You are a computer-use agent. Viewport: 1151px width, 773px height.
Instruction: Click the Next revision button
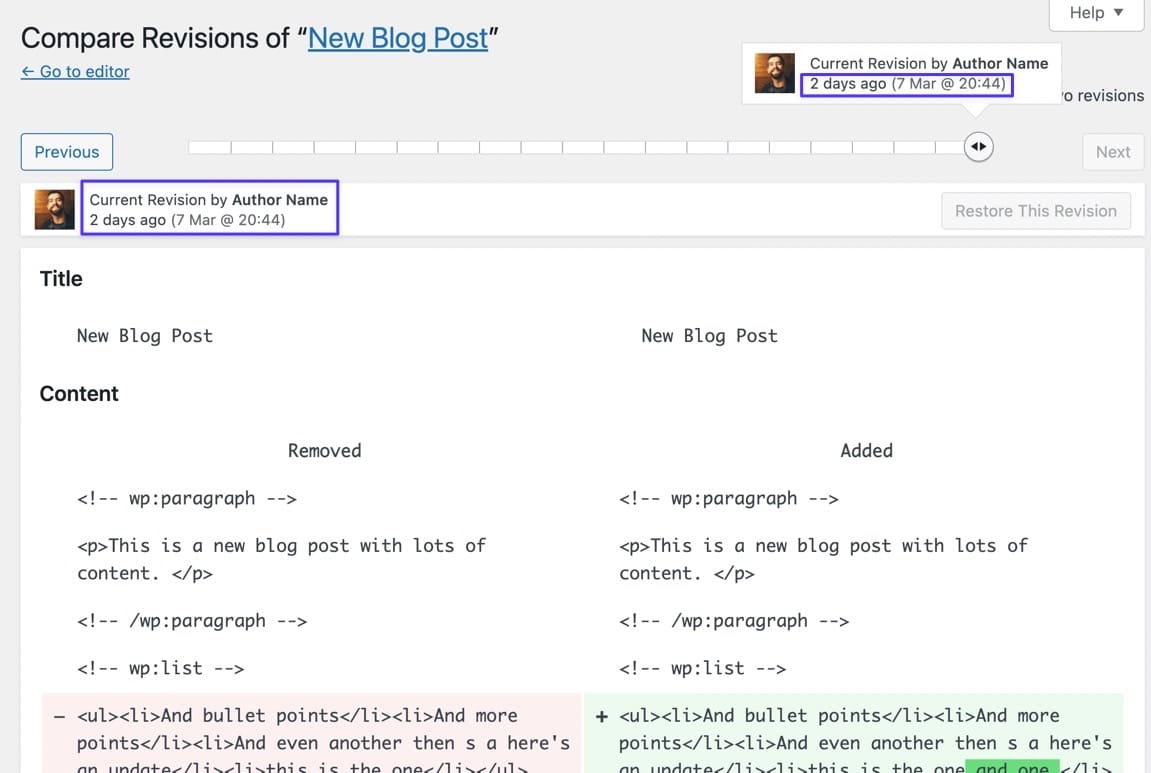tap(1112, 152)
